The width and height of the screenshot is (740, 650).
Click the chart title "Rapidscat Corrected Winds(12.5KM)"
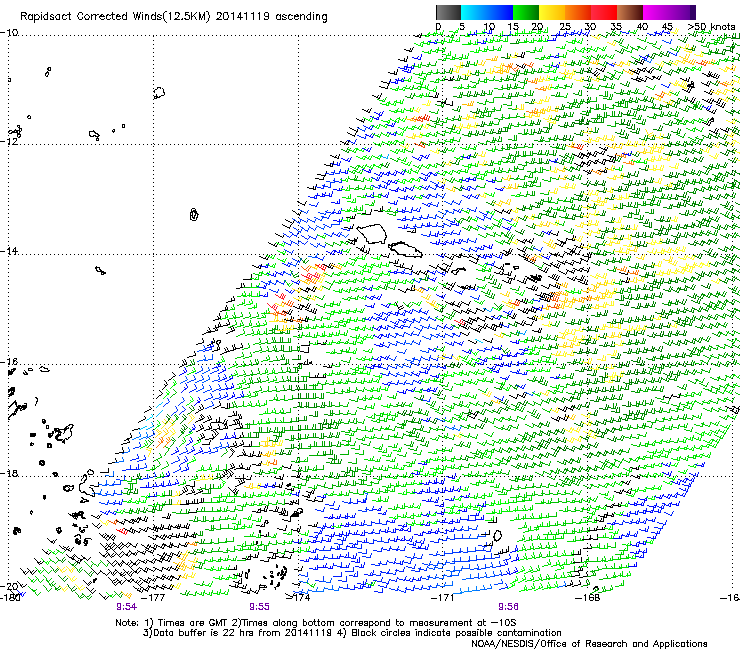click(x=115, y=17)
